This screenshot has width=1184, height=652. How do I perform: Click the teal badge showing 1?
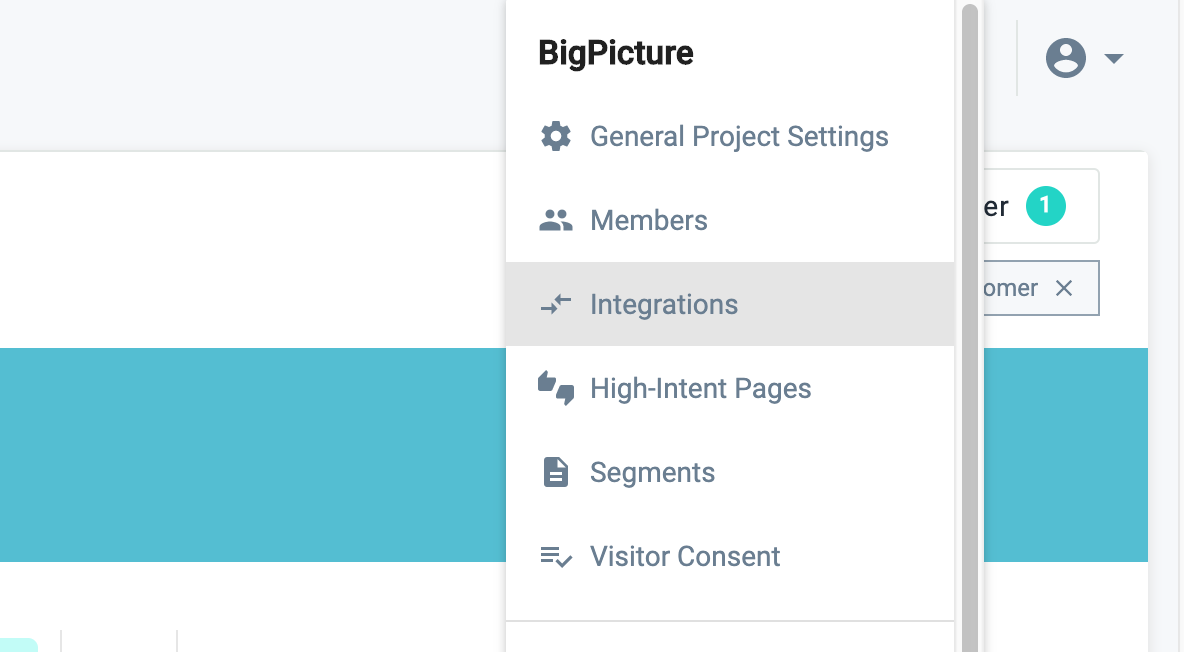pos(1046,206)
